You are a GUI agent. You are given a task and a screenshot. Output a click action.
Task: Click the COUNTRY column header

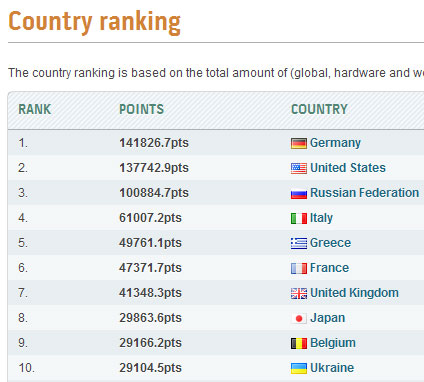click(x=319, y=109)
